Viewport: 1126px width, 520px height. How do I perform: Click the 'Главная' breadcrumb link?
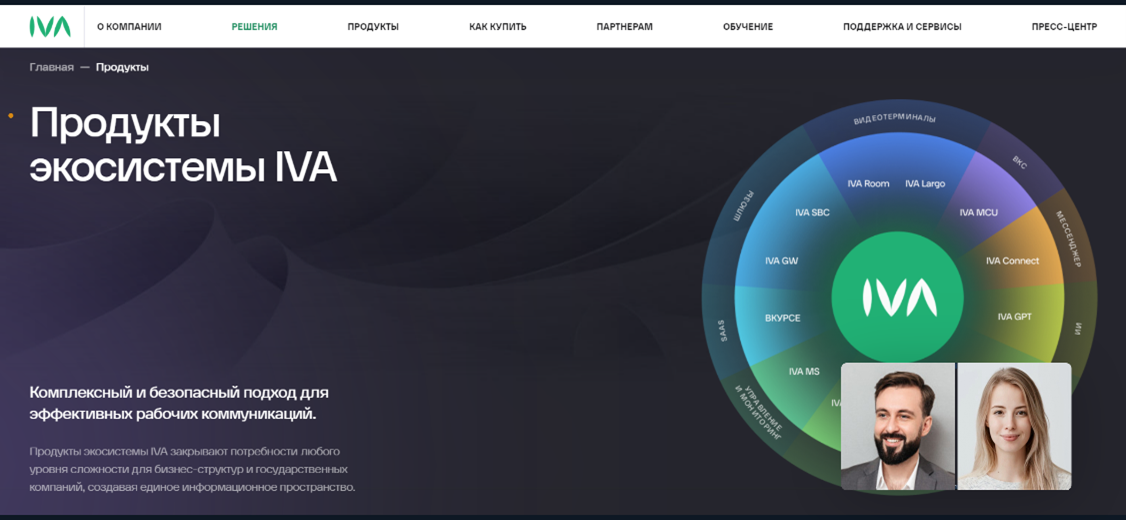52,67
